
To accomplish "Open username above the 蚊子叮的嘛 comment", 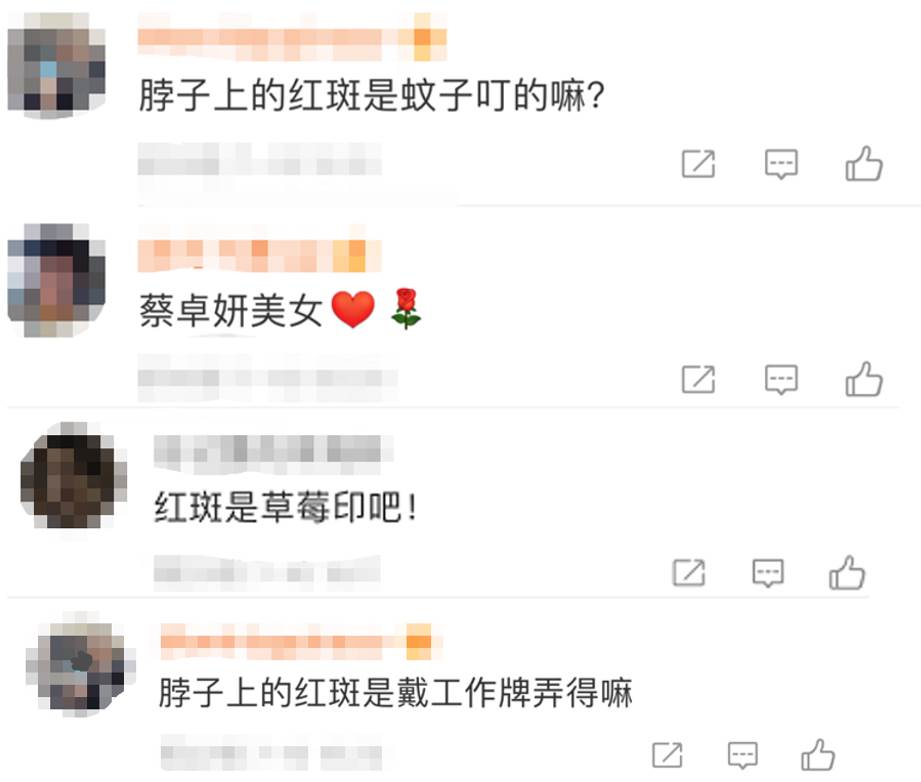I will point(292,38).
